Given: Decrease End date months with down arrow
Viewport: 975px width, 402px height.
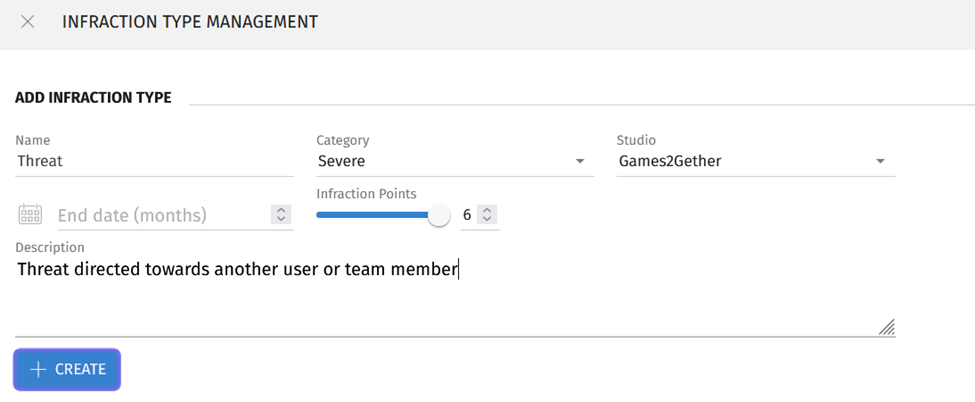Looking at the screenshot, I should click(281, 219).
